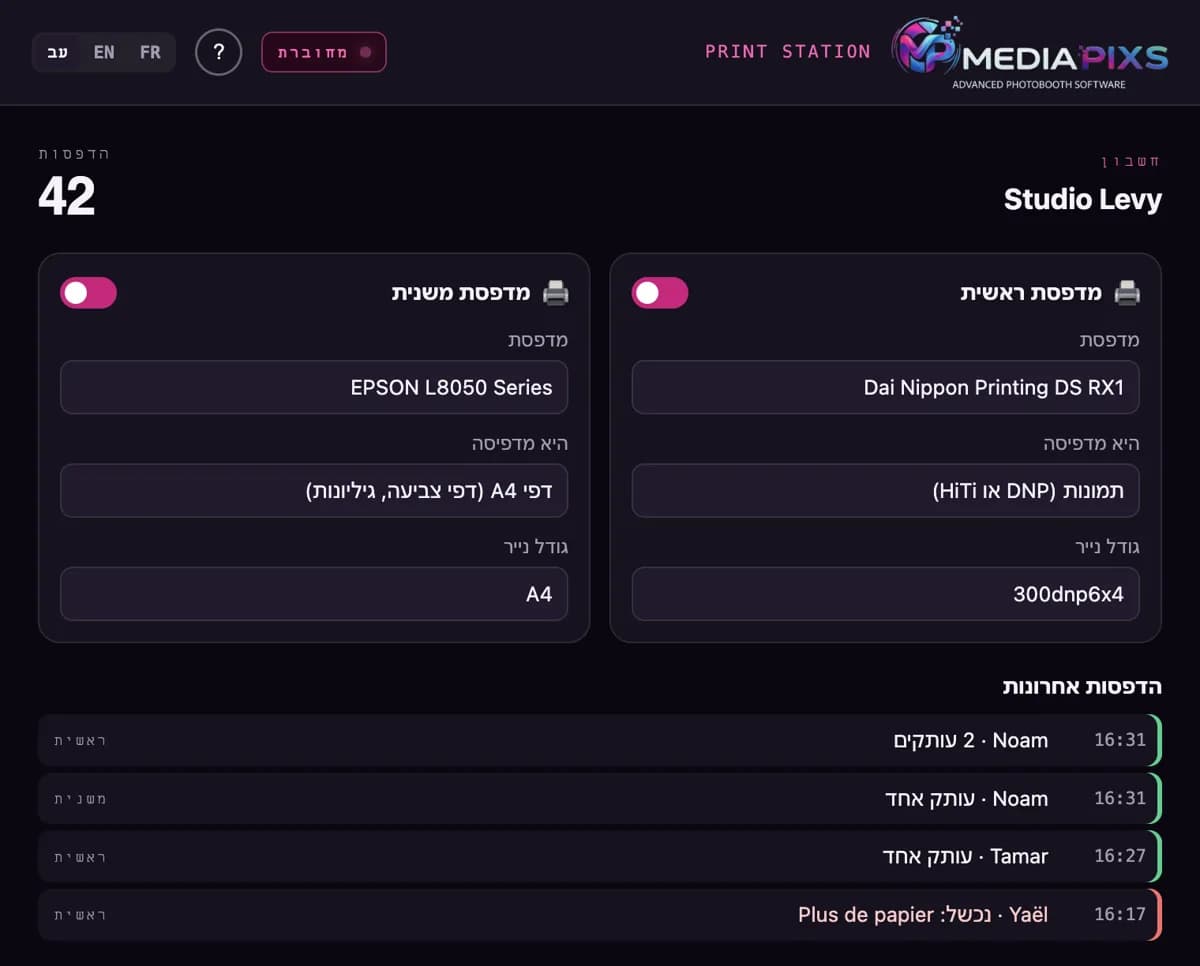Select the 16:31 Noam עותק אחד print row
Screen dimensions: 1200x966
600,799
